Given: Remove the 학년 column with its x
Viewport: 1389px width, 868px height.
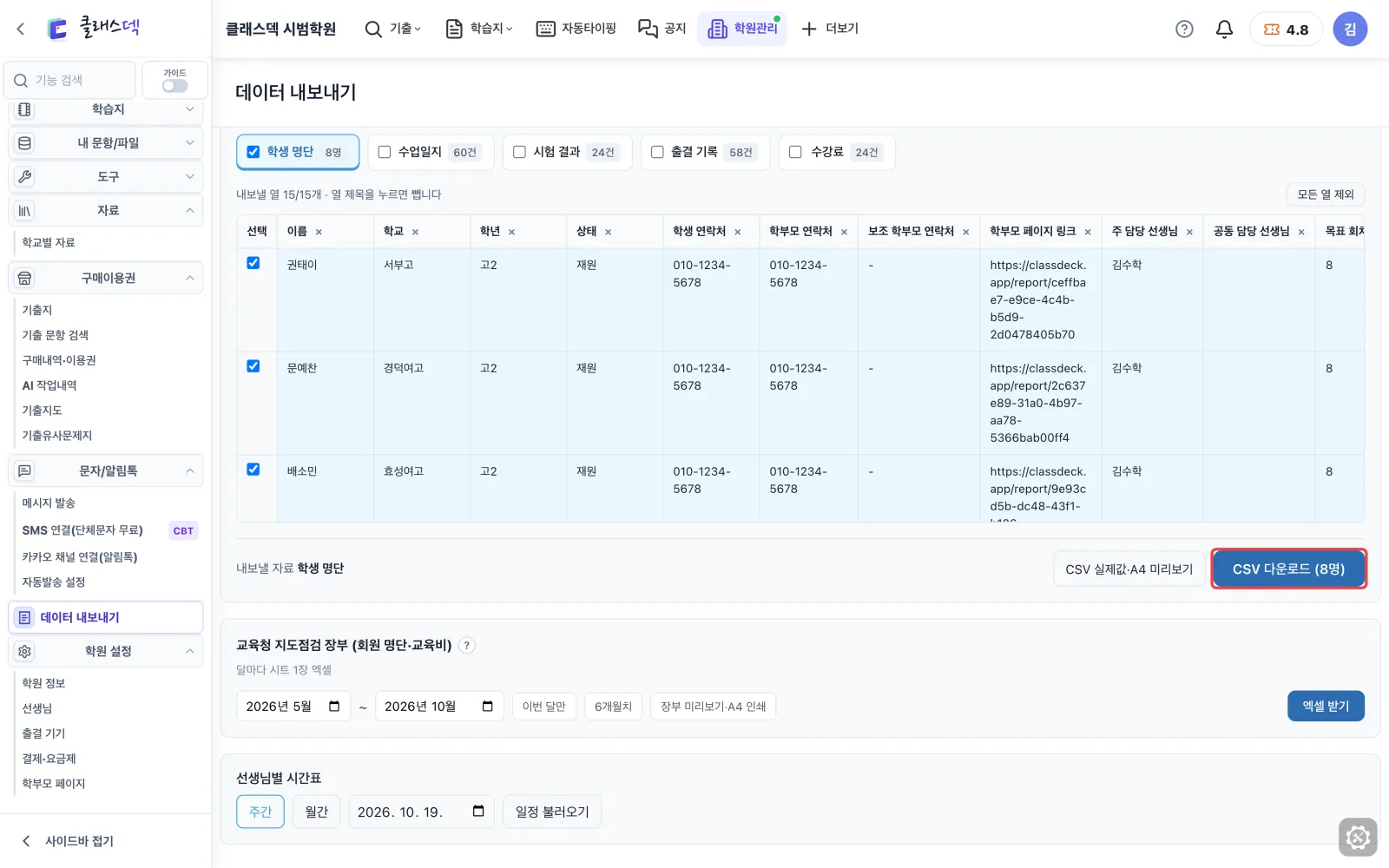Looking at the screenshot, I should click(511, 232).
